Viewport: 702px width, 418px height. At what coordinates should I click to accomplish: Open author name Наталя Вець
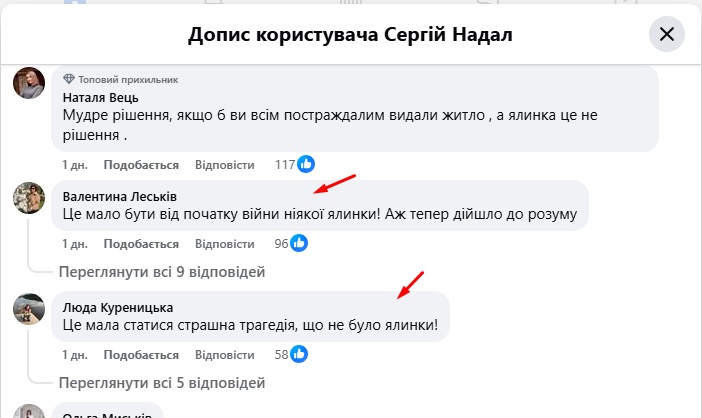point(100,97)
